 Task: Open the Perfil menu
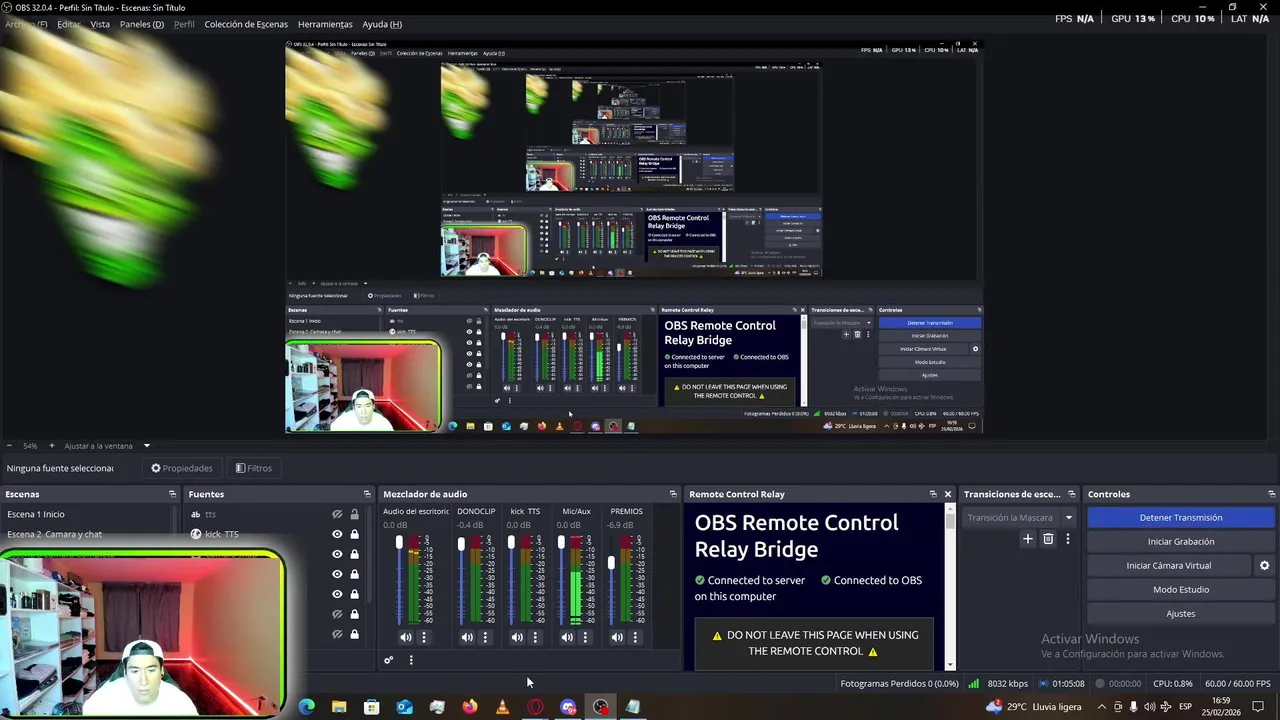point(184,24)
